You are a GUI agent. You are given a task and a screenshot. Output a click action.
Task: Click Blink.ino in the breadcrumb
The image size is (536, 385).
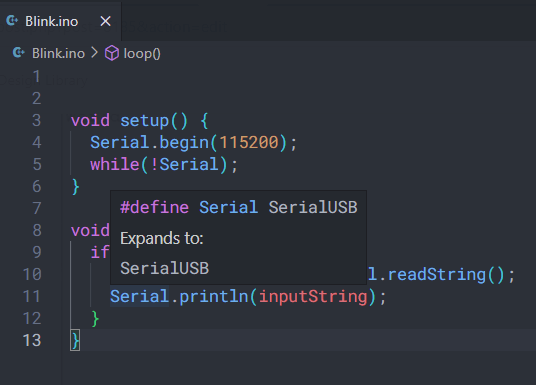[x=58, y=53]
